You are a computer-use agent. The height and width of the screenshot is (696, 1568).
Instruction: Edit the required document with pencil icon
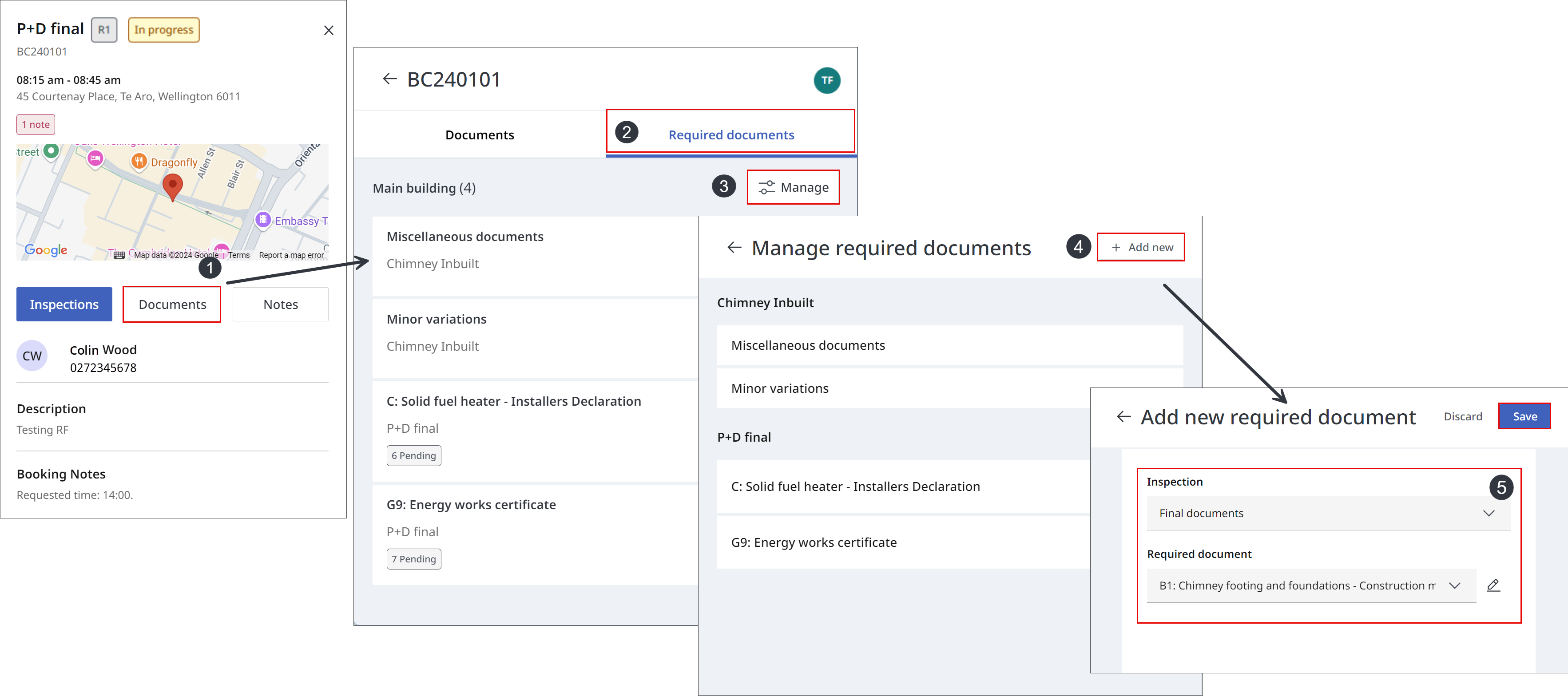click(1493, 585)
